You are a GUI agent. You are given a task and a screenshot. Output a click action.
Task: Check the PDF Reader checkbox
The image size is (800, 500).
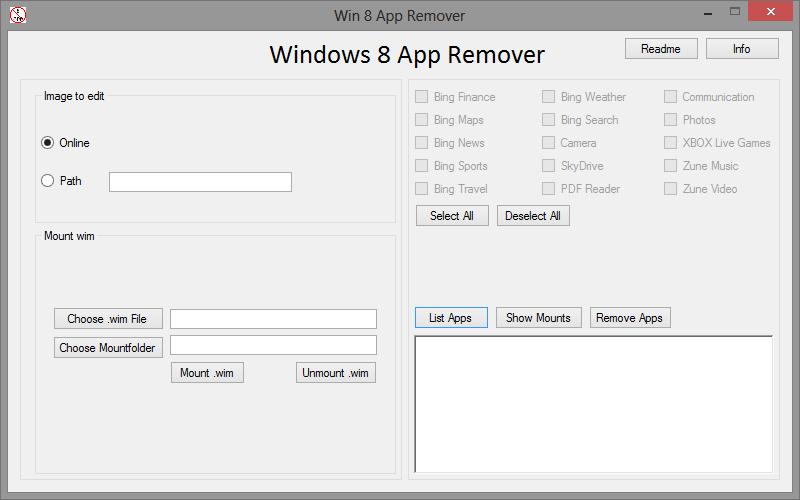click(x=548, y=188)
